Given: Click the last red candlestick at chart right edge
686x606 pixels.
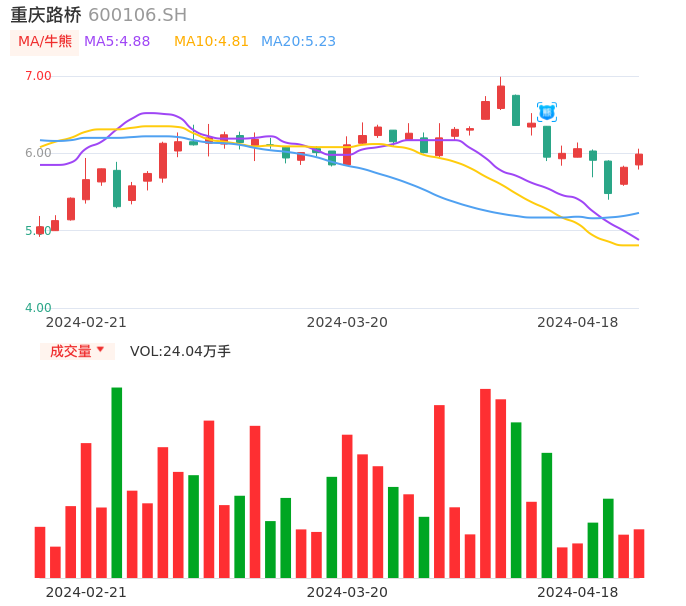Looking at the screenshot, I should point(639,159).
